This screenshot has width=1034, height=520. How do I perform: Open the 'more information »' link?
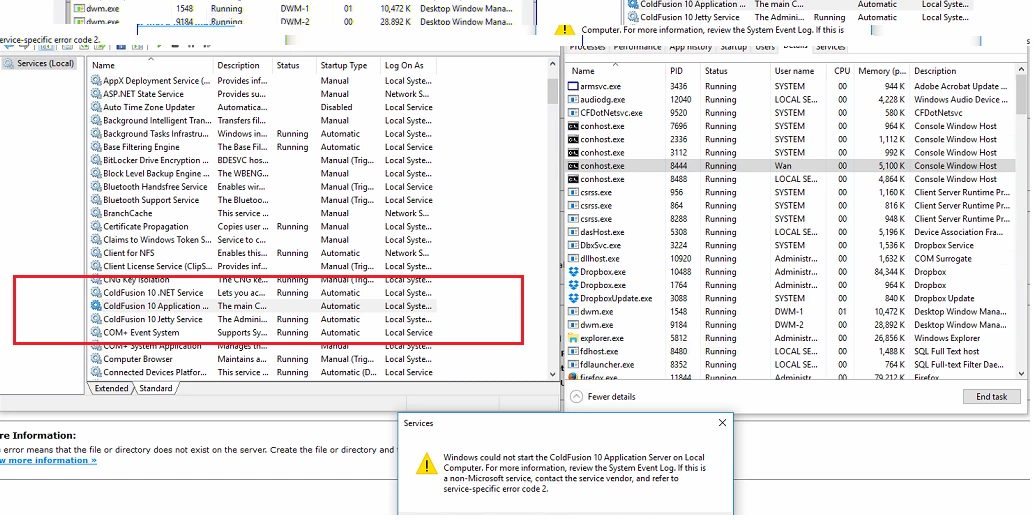click(x=47, y=460)
